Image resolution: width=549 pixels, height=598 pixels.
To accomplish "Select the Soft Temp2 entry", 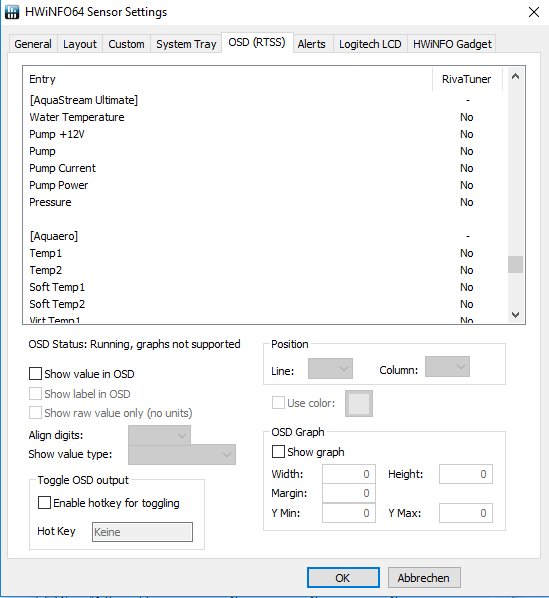I will point(265,304).
